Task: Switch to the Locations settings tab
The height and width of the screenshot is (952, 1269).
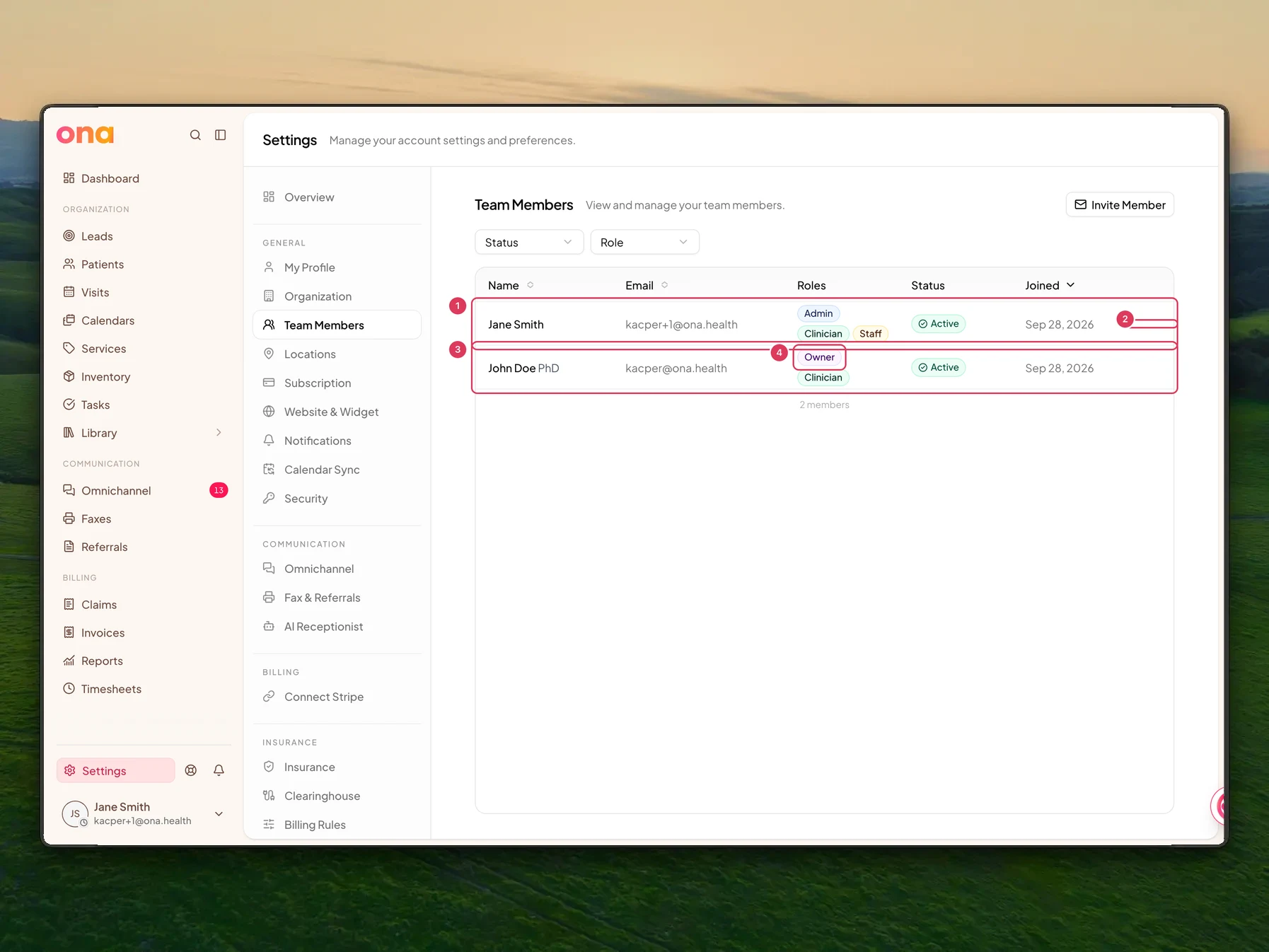Action: [x=337, y=354]
